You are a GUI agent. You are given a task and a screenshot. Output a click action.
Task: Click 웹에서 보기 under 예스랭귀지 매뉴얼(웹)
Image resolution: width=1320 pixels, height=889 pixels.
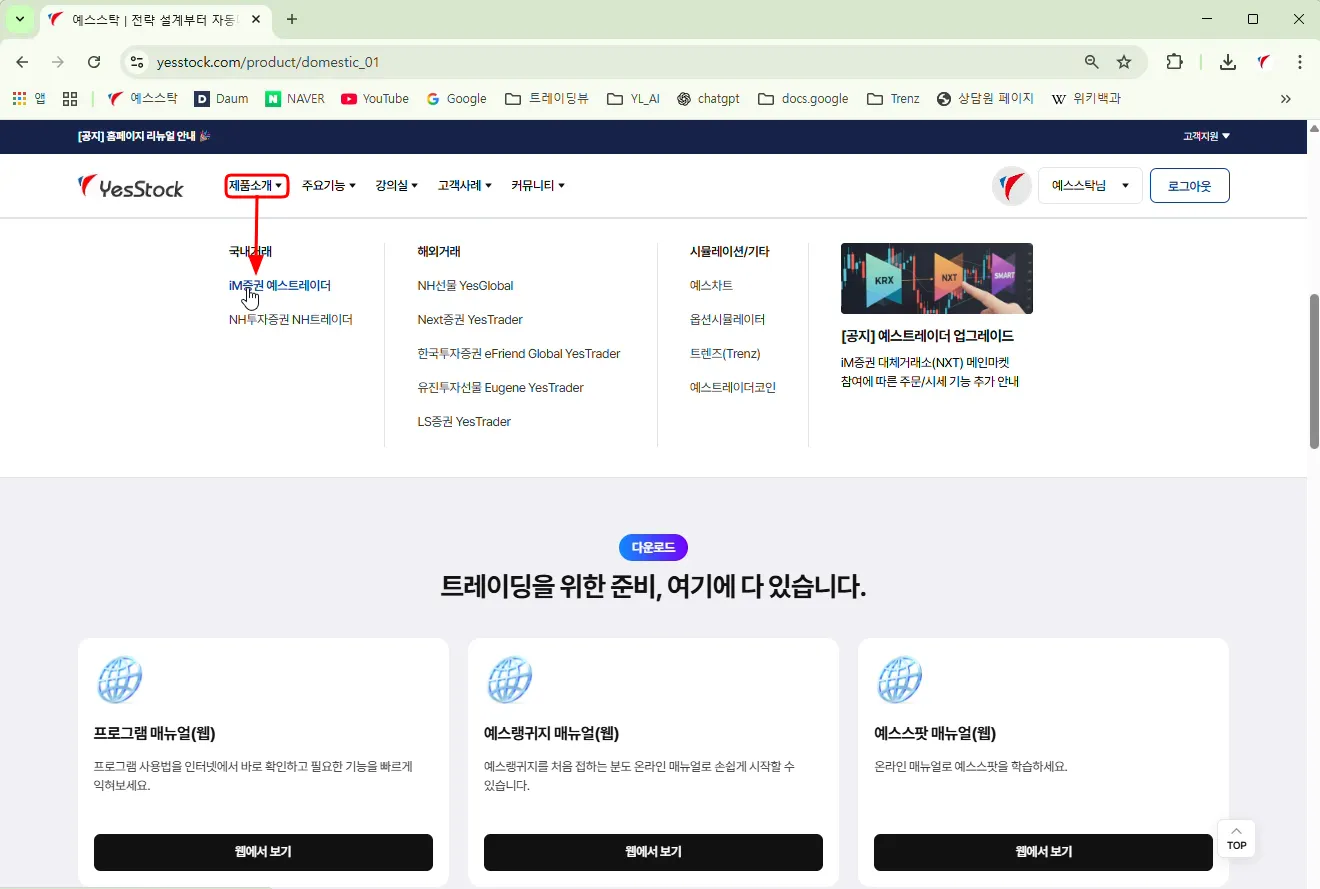(x=653, y=852)
